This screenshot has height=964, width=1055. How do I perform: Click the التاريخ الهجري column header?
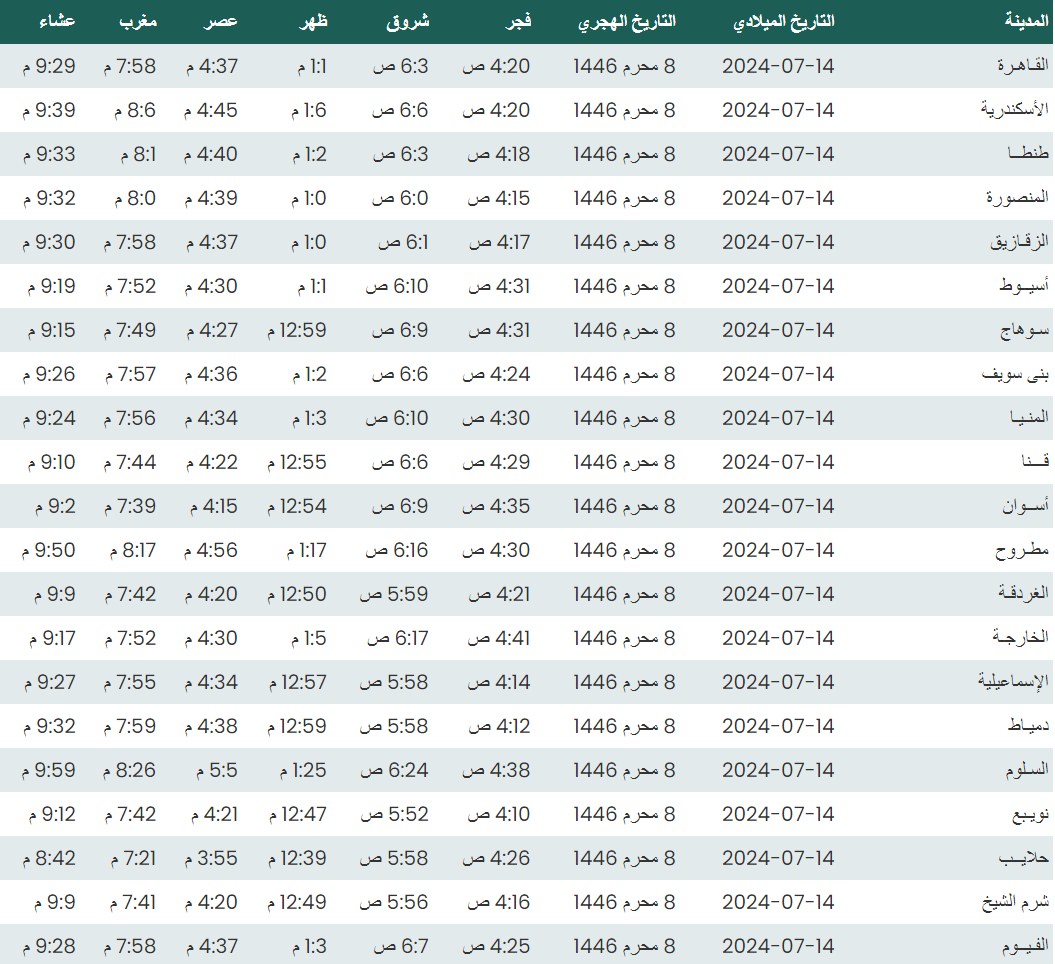(625, 21)
